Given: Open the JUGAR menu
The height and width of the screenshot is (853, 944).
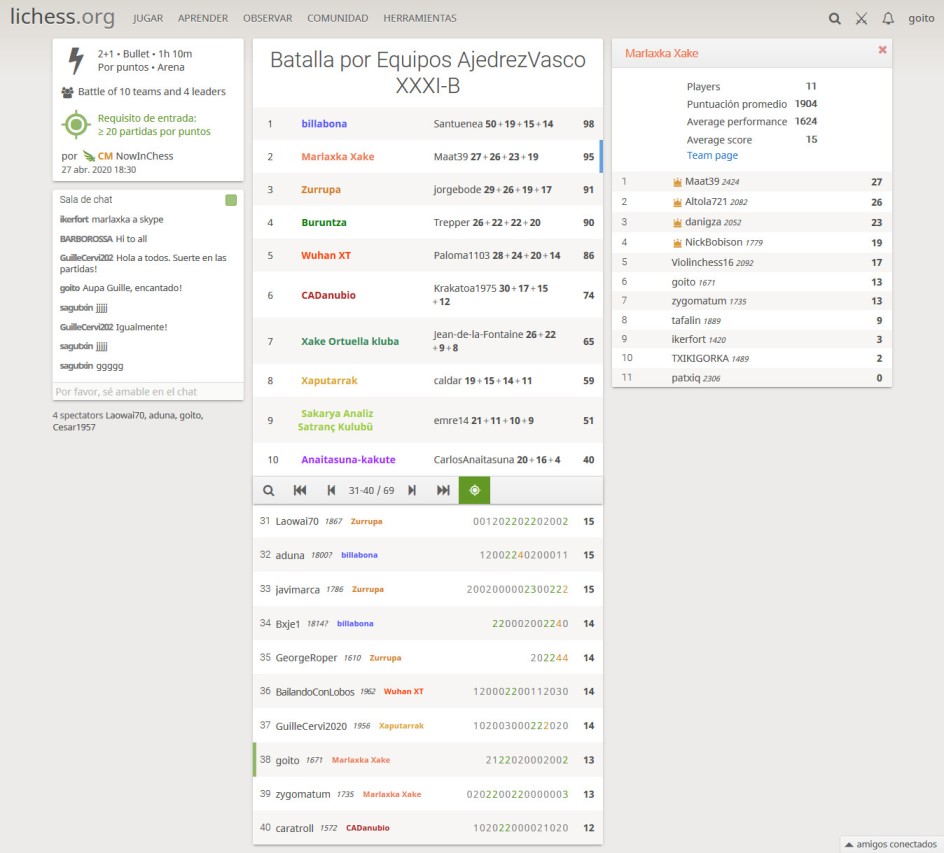Looking at the screenshot, I should (x=148, y=18).
